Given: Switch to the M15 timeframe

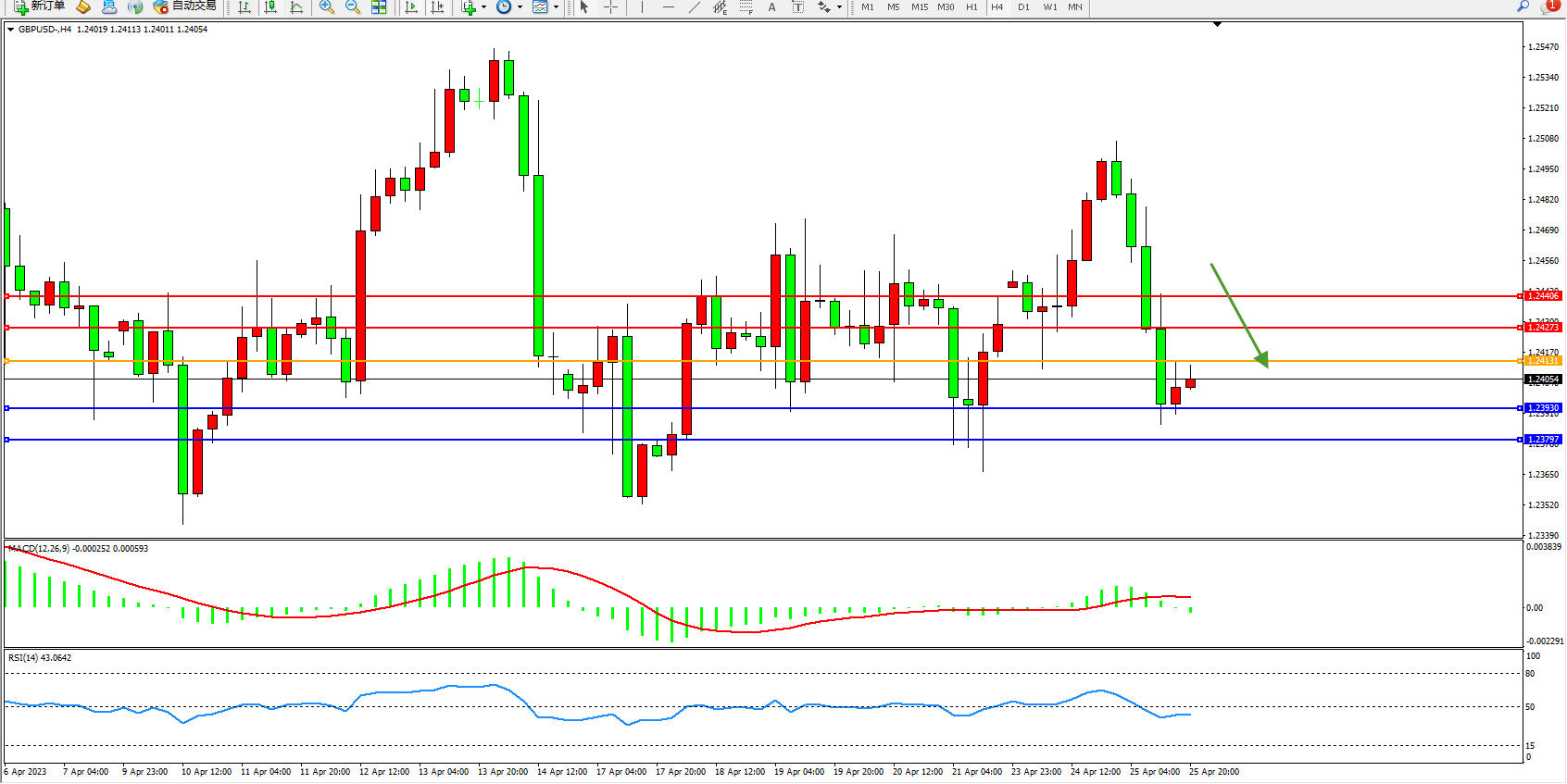Looking at the screenshot, I should tap(919, 7).
